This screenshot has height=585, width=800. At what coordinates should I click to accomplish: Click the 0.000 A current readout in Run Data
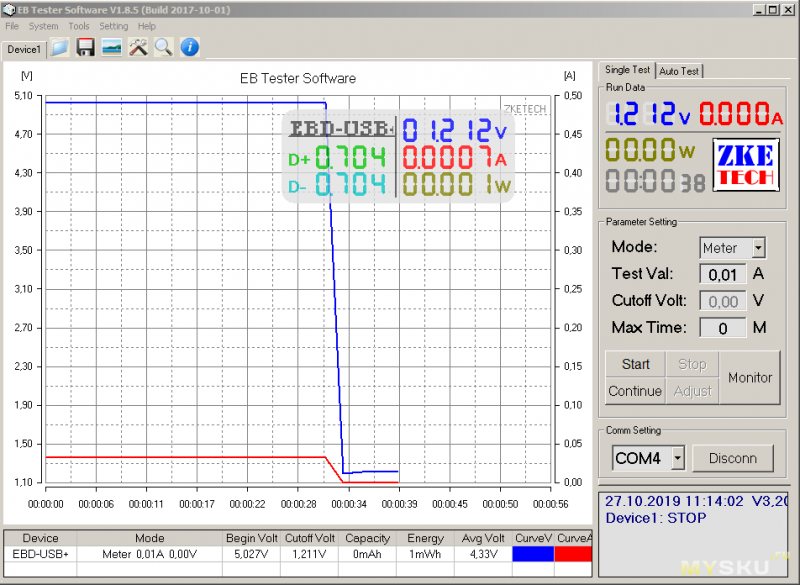coord(741,114)
